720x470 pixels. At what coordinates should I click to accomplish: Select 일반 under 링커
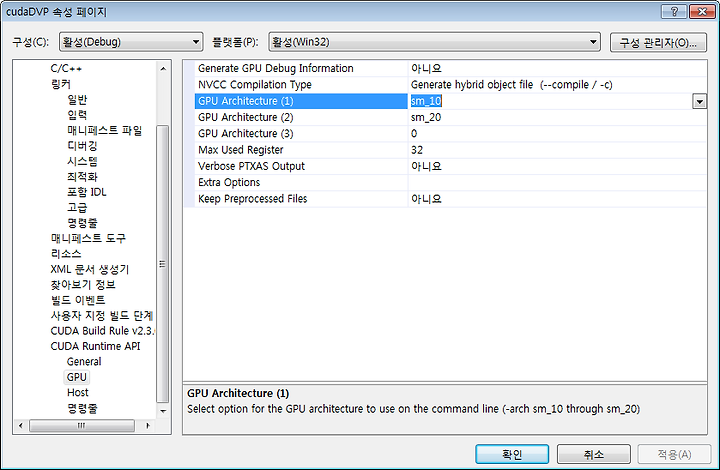[x=77, y=100]
